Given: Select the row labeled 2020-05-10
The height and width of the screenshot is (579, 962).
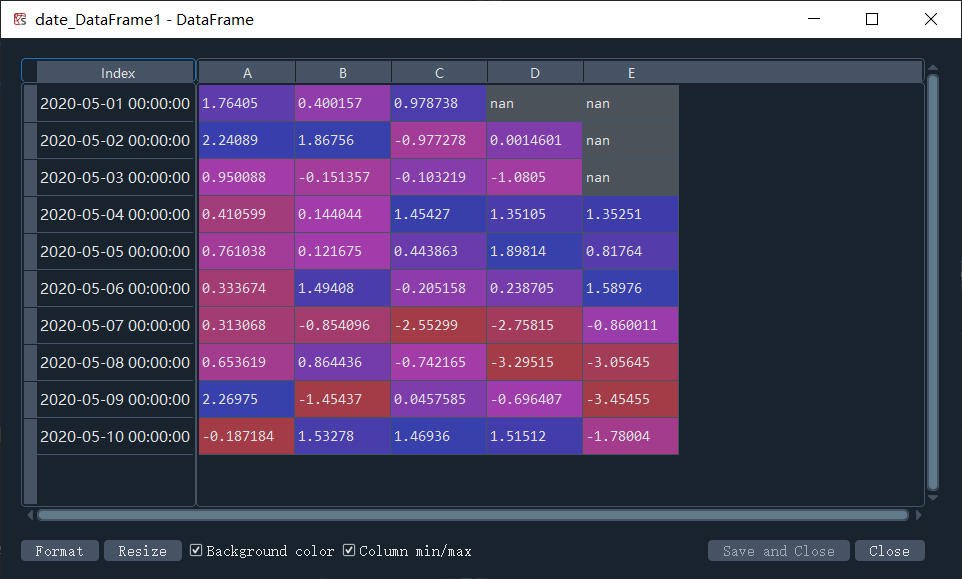Looking at the screenshot, I should pos(114,436).
